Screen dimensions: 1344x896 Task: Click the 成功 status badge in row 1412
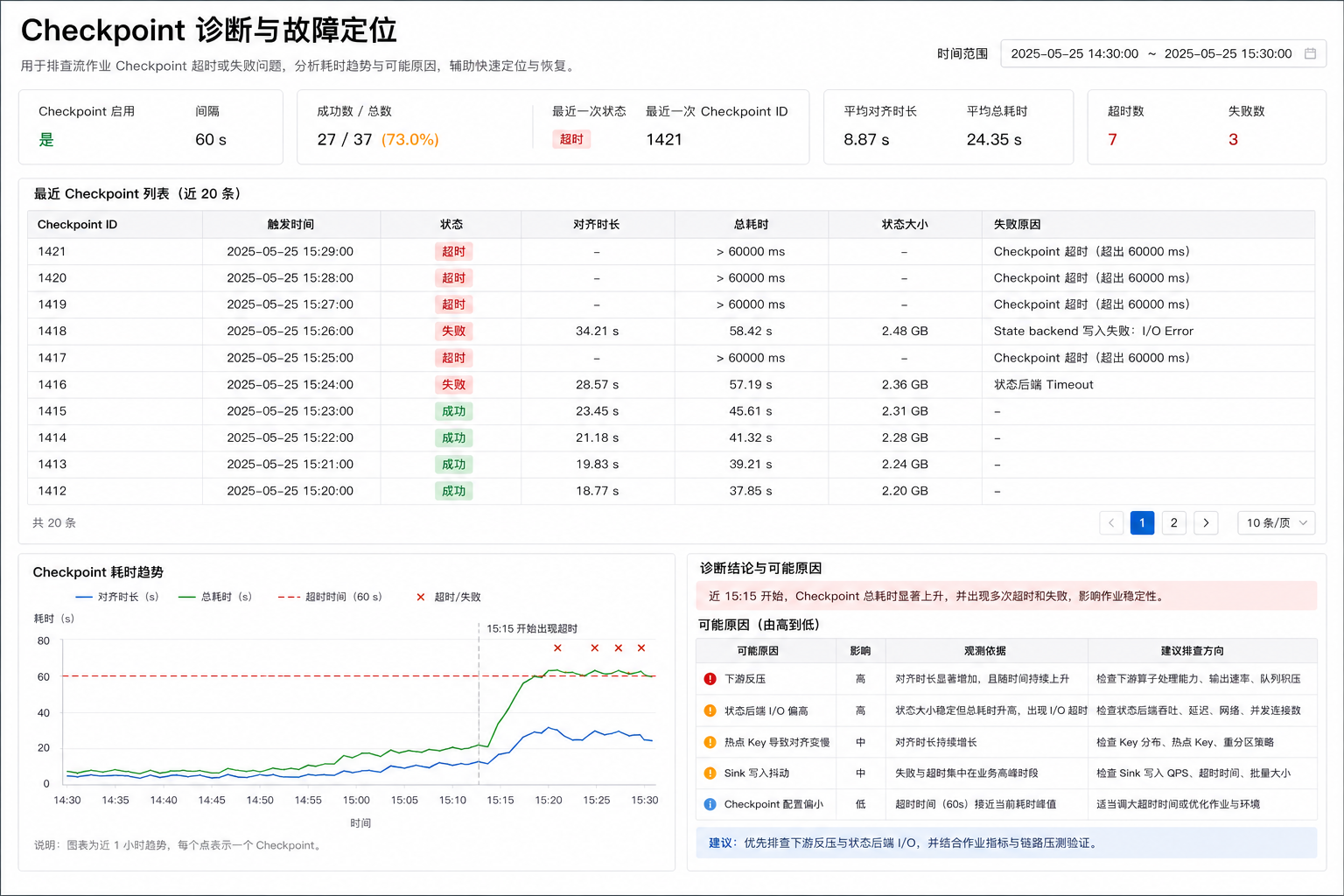point(453,491)
